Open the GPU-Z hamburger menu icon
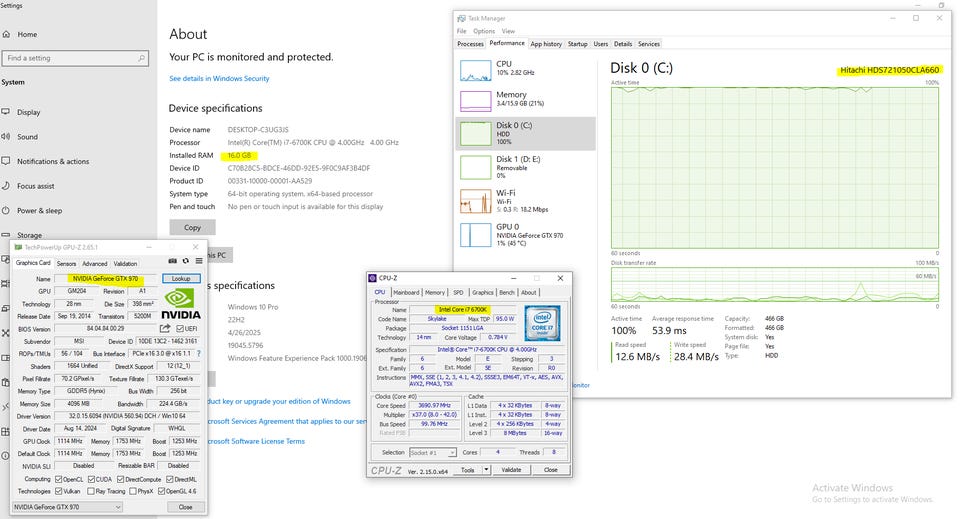 coord(199,262)
